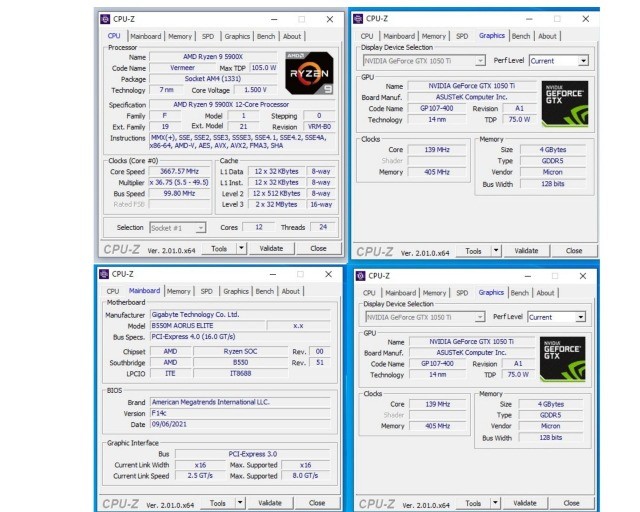The image size is (640, 512).
Task: Open Memory tab in the Mainboard window
Action: (x=178, y=292)
